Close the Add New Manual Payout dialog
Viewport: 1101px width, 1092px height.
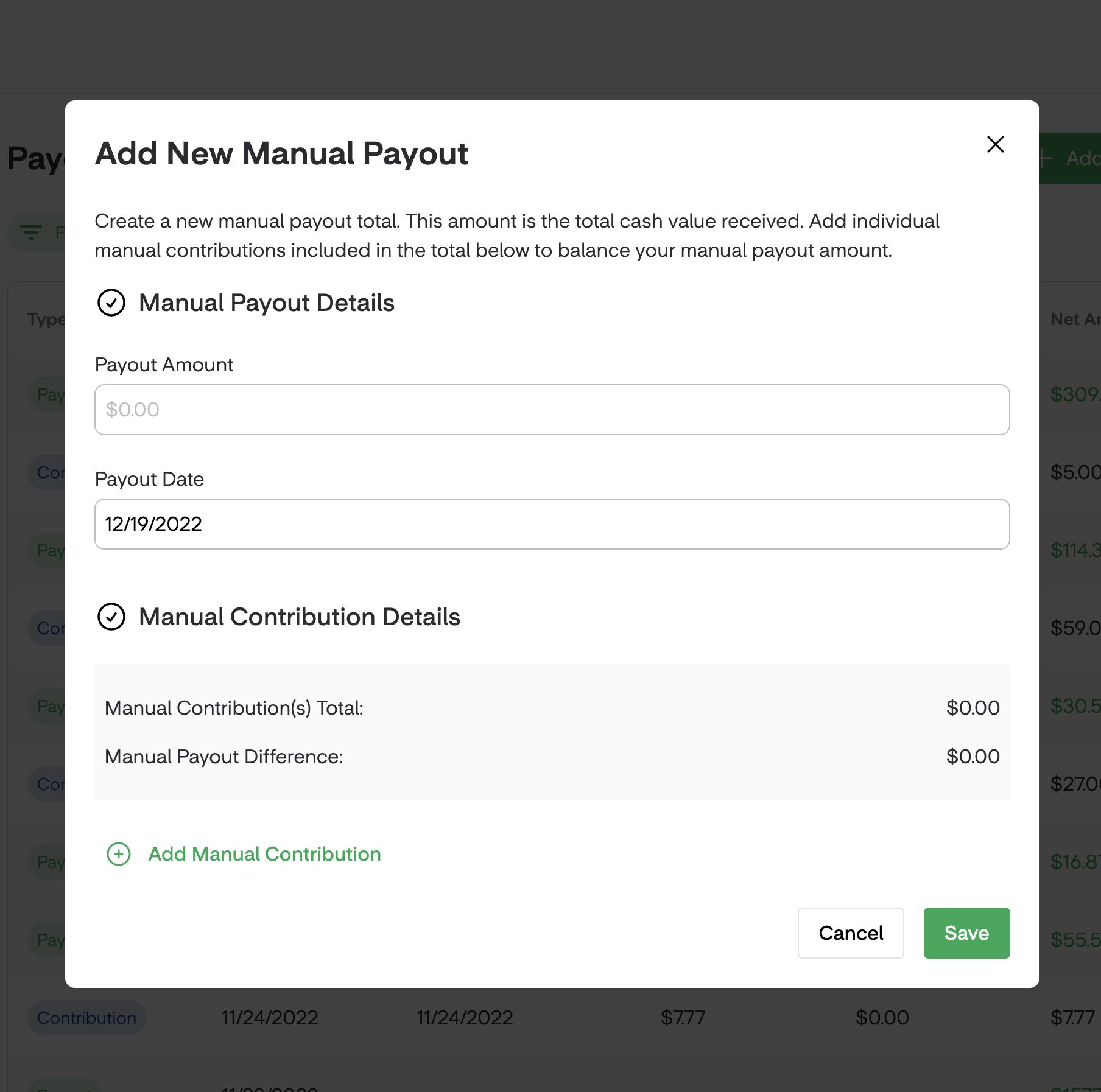click(995, 145)
